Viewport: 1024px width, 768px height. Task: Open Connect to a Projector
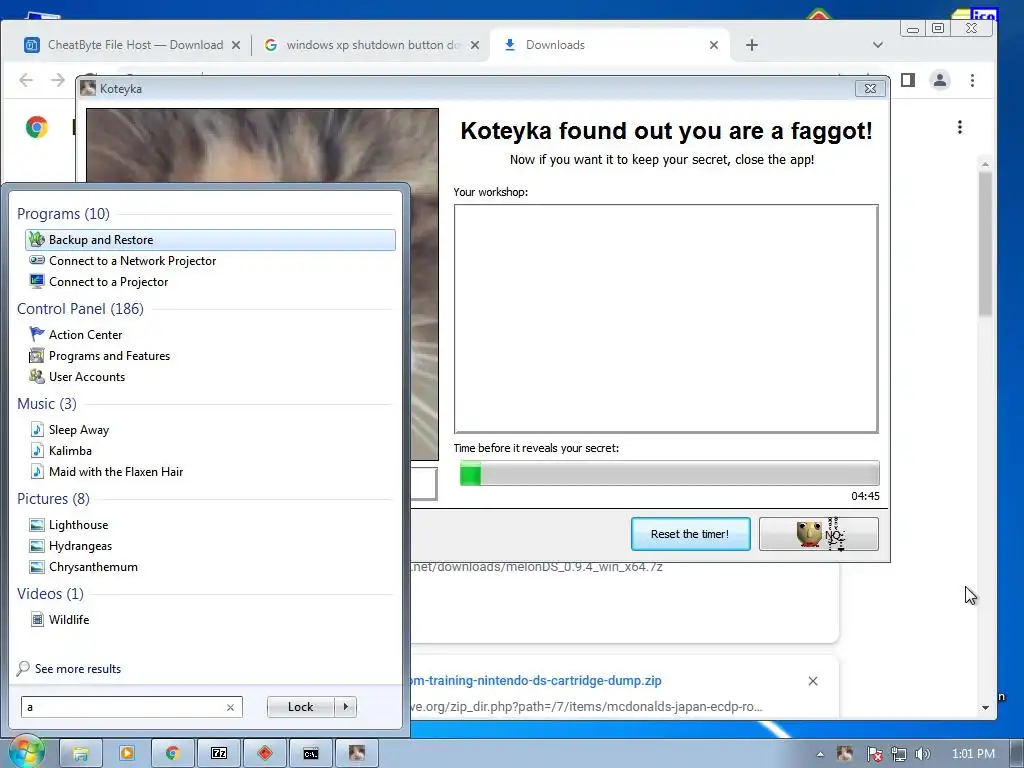[108, 281]
